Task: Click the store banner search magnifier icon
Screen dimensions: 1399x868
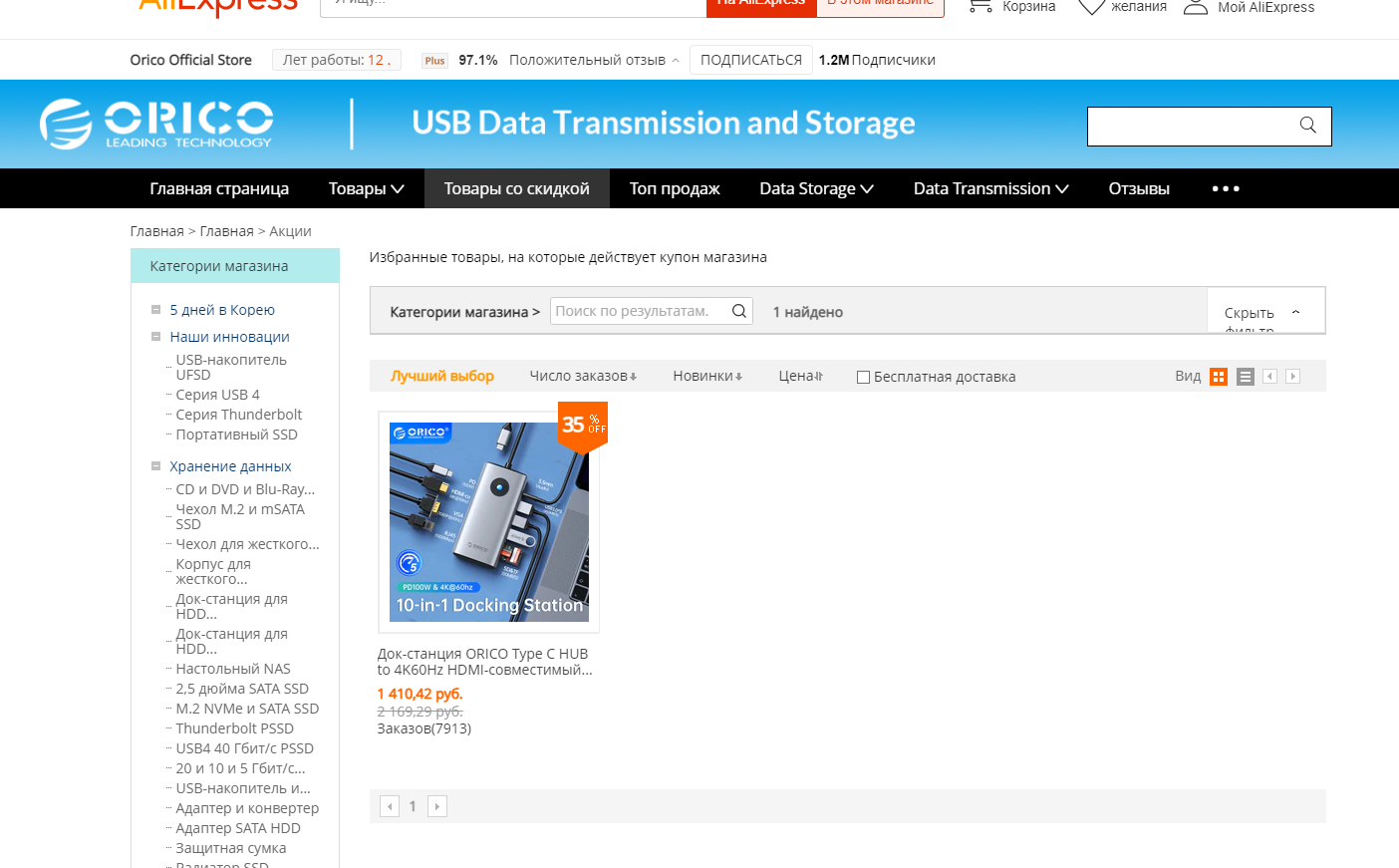Action: (1307, 126)
